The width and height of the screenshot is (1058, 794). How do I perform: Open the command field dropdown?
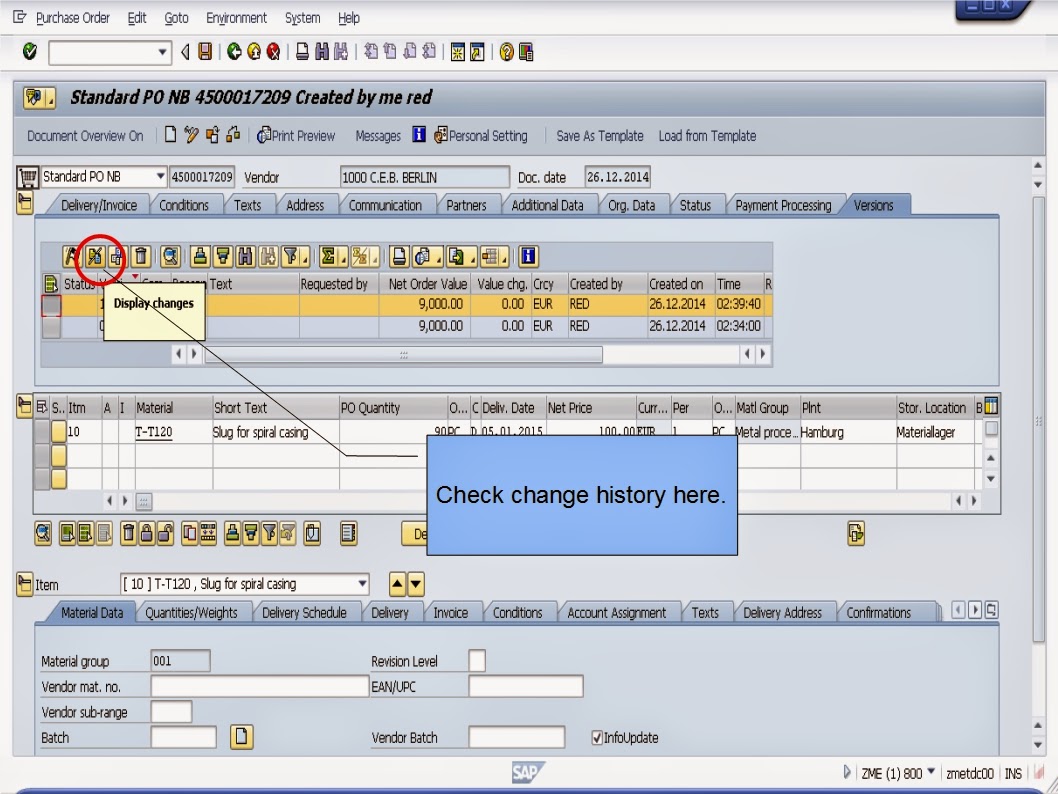[162, 52]
